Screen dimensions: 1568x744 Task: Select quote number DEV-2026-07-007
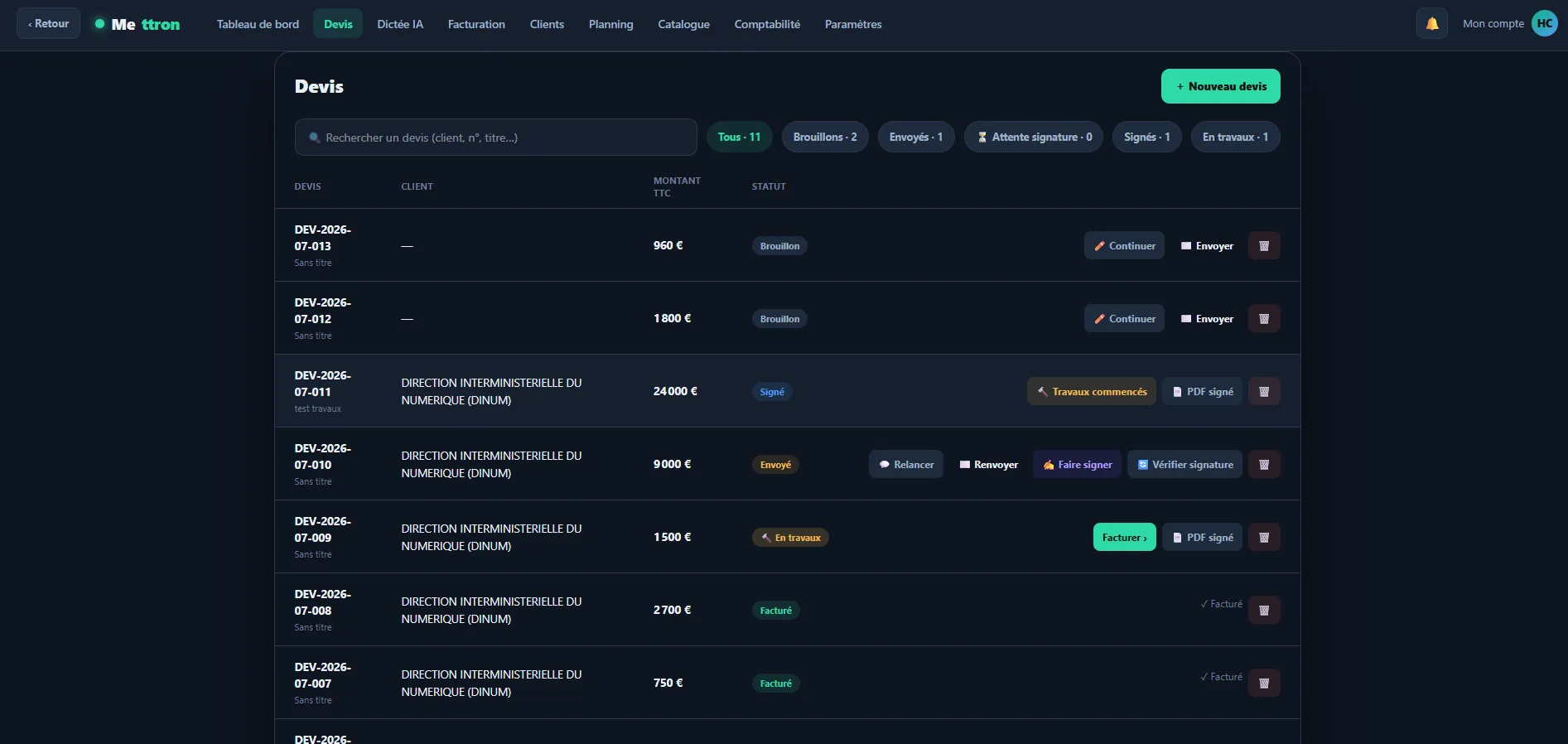(x=323, y=675)
